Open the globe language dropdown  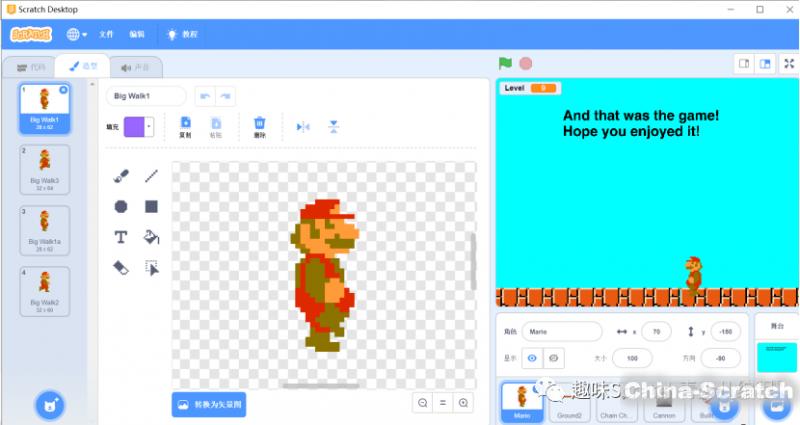76,34
